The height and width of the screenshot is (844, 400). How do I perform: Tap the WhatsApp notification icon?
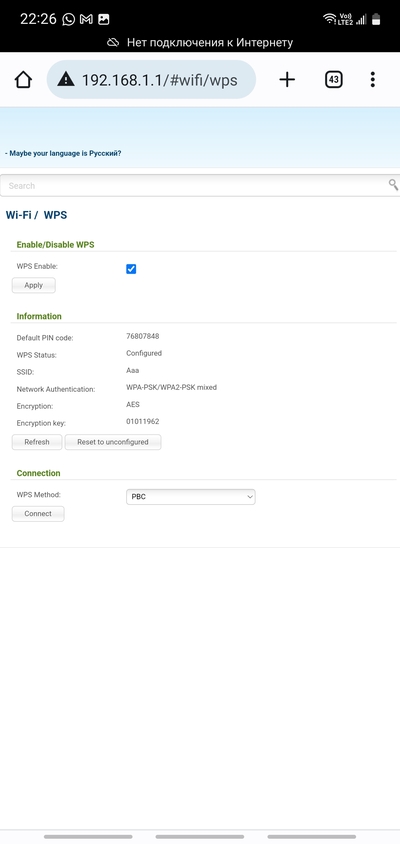[x=68, y=19]
